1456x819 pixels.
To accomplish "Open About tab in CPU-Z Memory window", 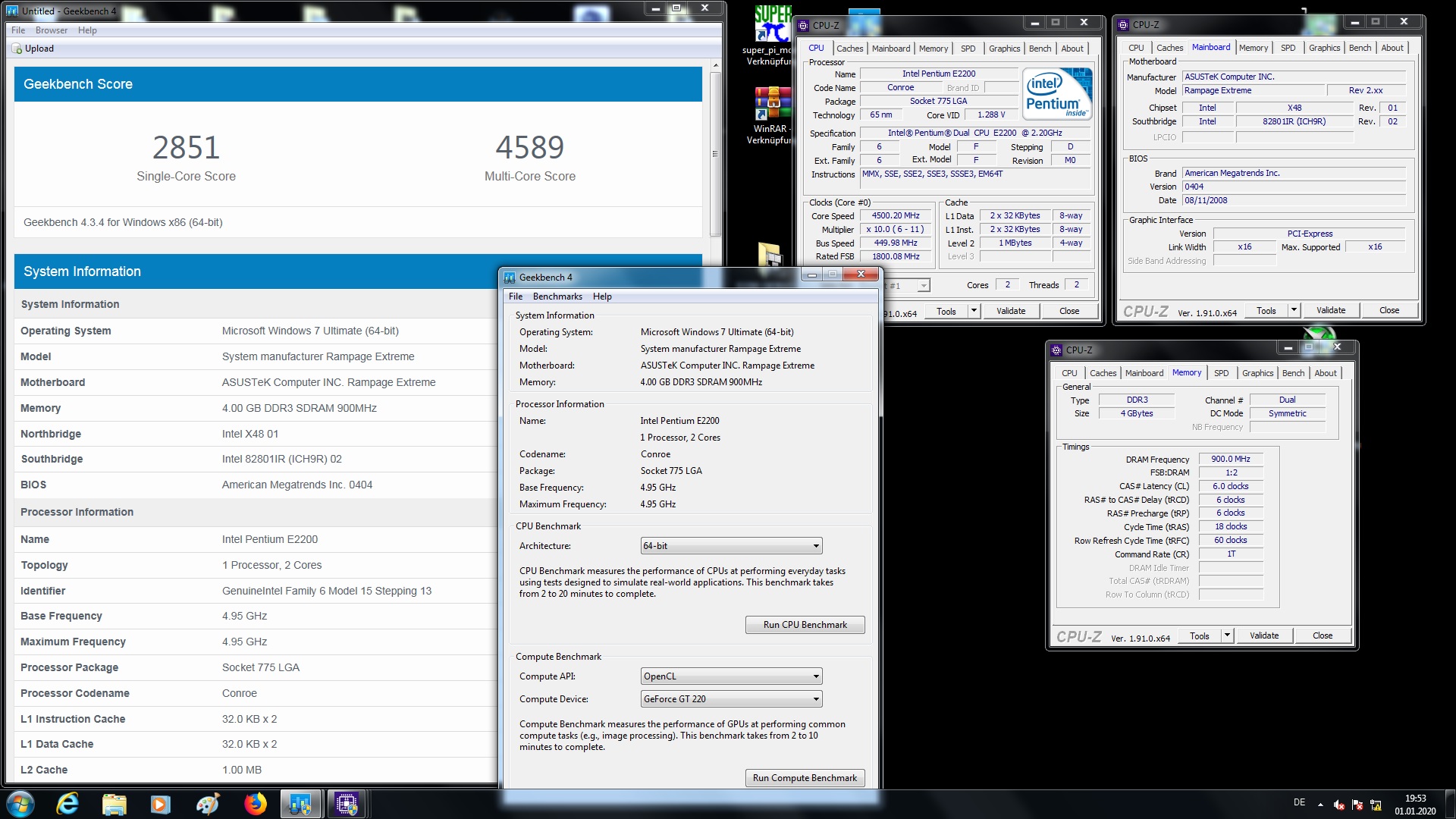I will click(1325, 373).
